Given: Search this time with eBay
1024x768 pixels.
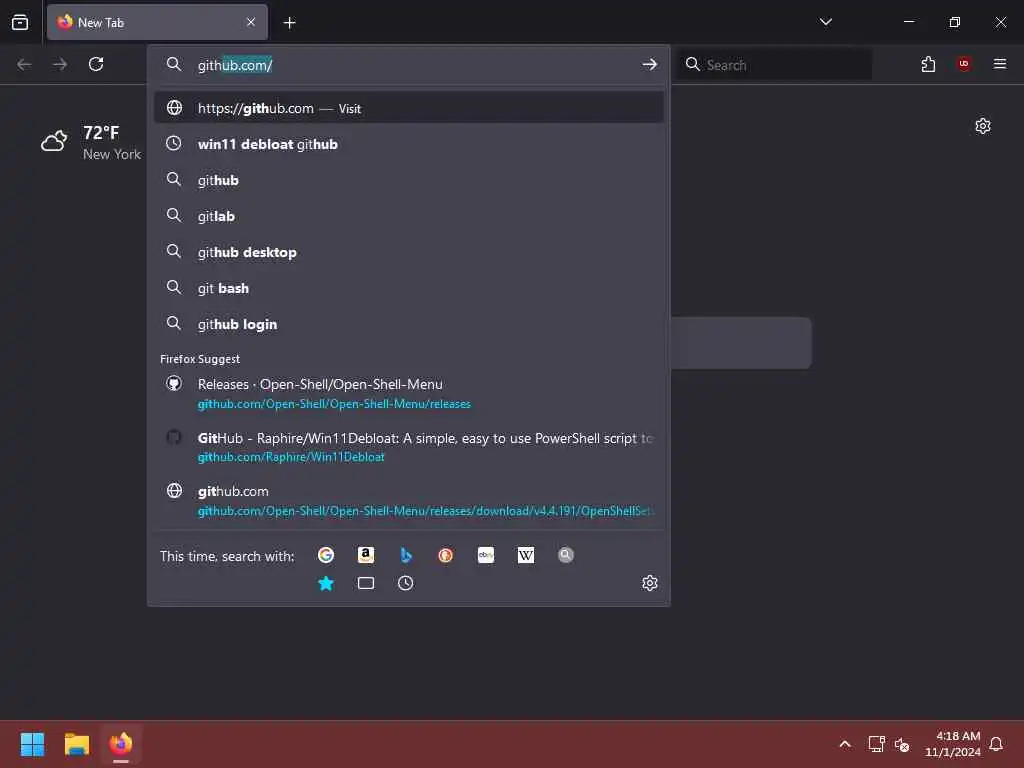Looking at the screenshot, I should [x=485, y=555].
